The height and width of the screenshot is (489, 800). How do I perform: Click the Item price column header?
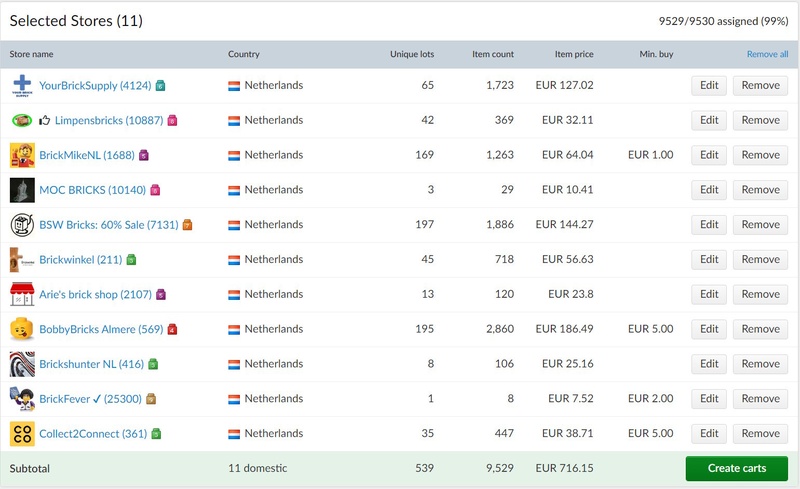click(x=574, y=54)
